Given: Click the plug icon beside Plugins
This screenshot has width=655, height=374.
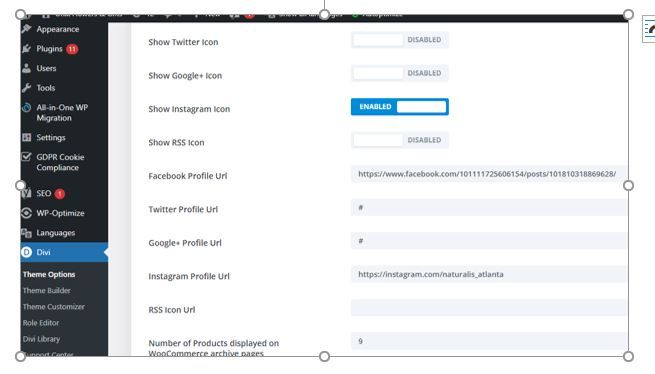Looking at the screenshot, I should (27, 49).
